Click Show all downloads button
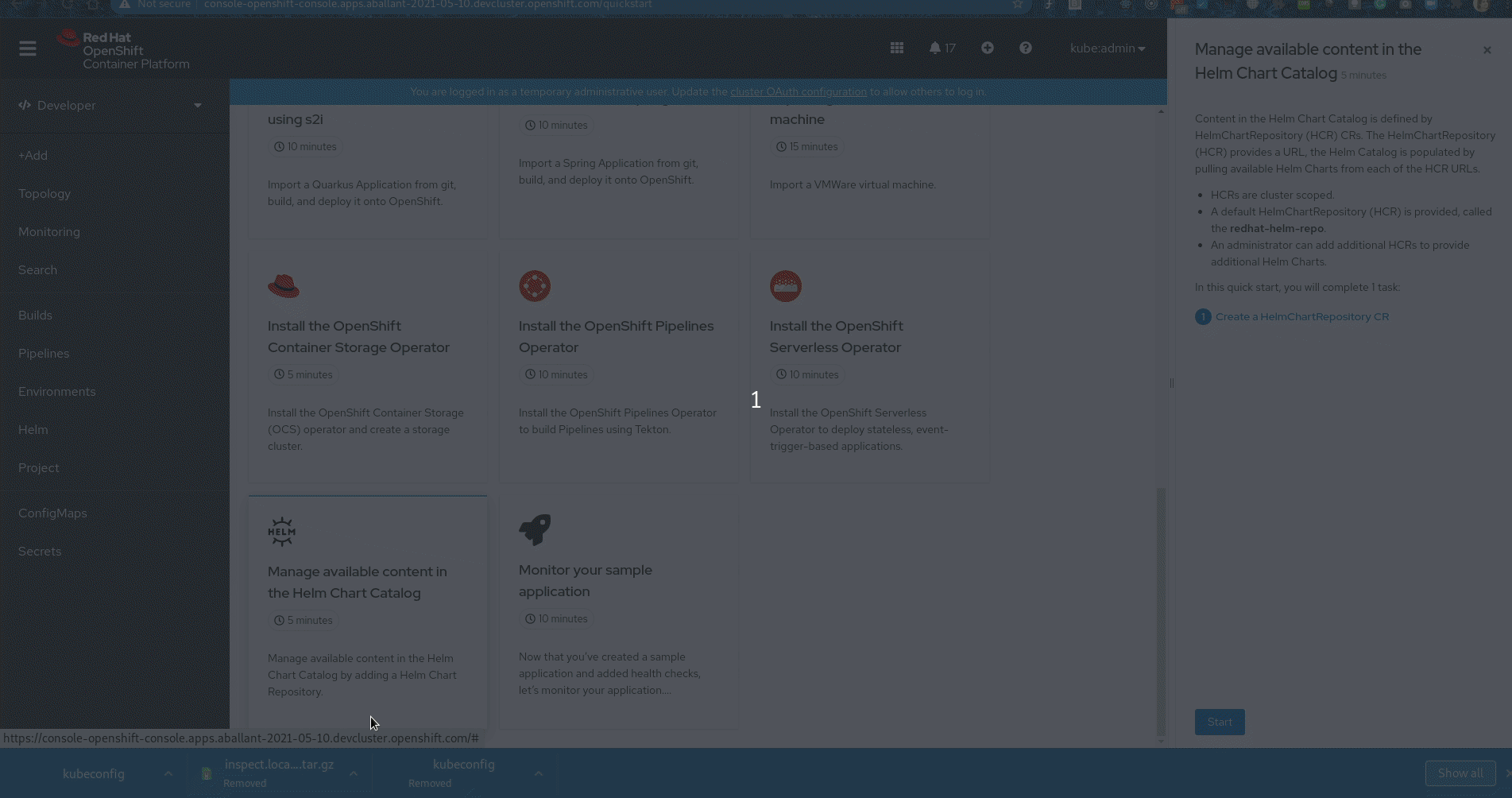This screenshot has height=798, width=1512. (1460, 773)
